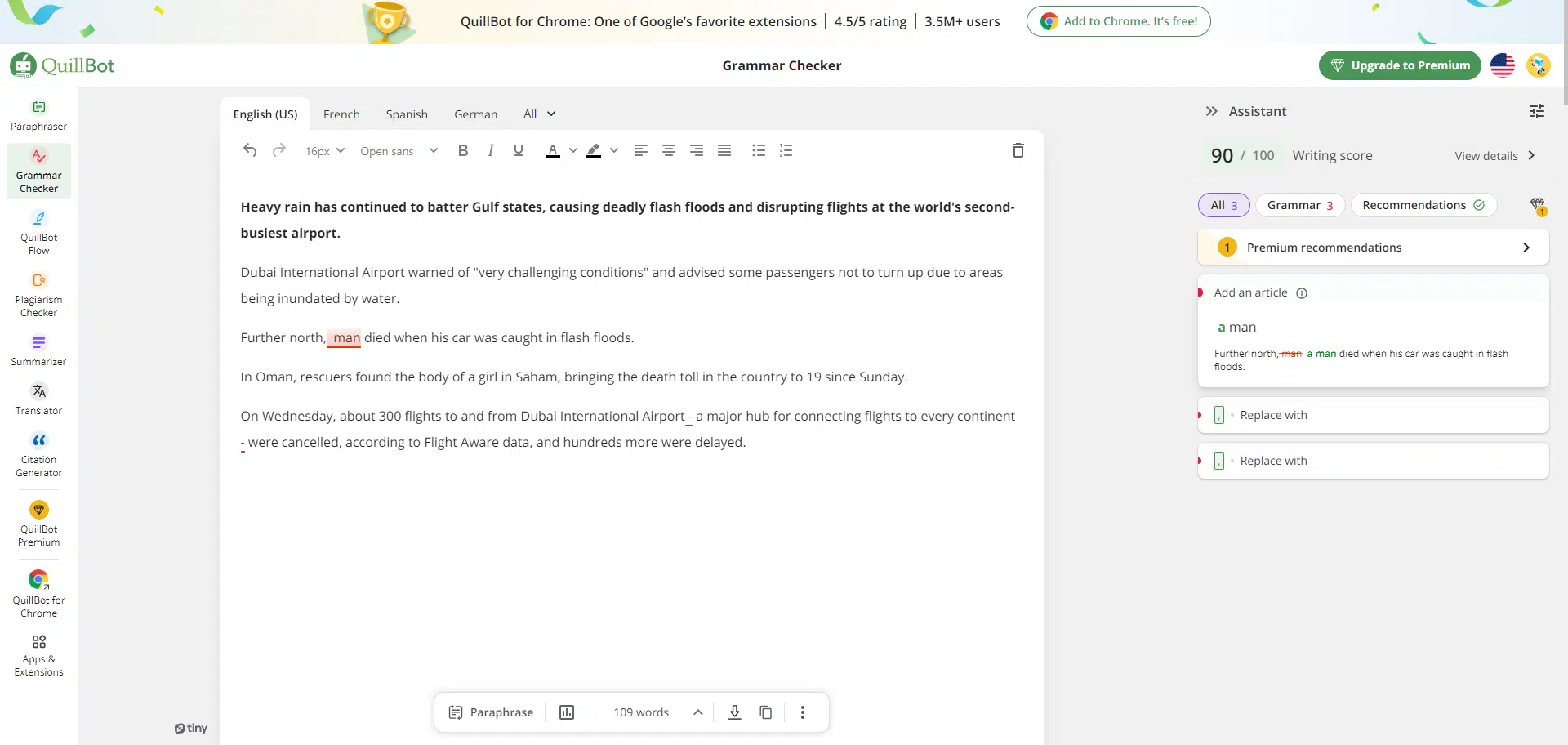Toggle numbered list
The width and height of the screenshot is (1568, 745).
[786, 150]
